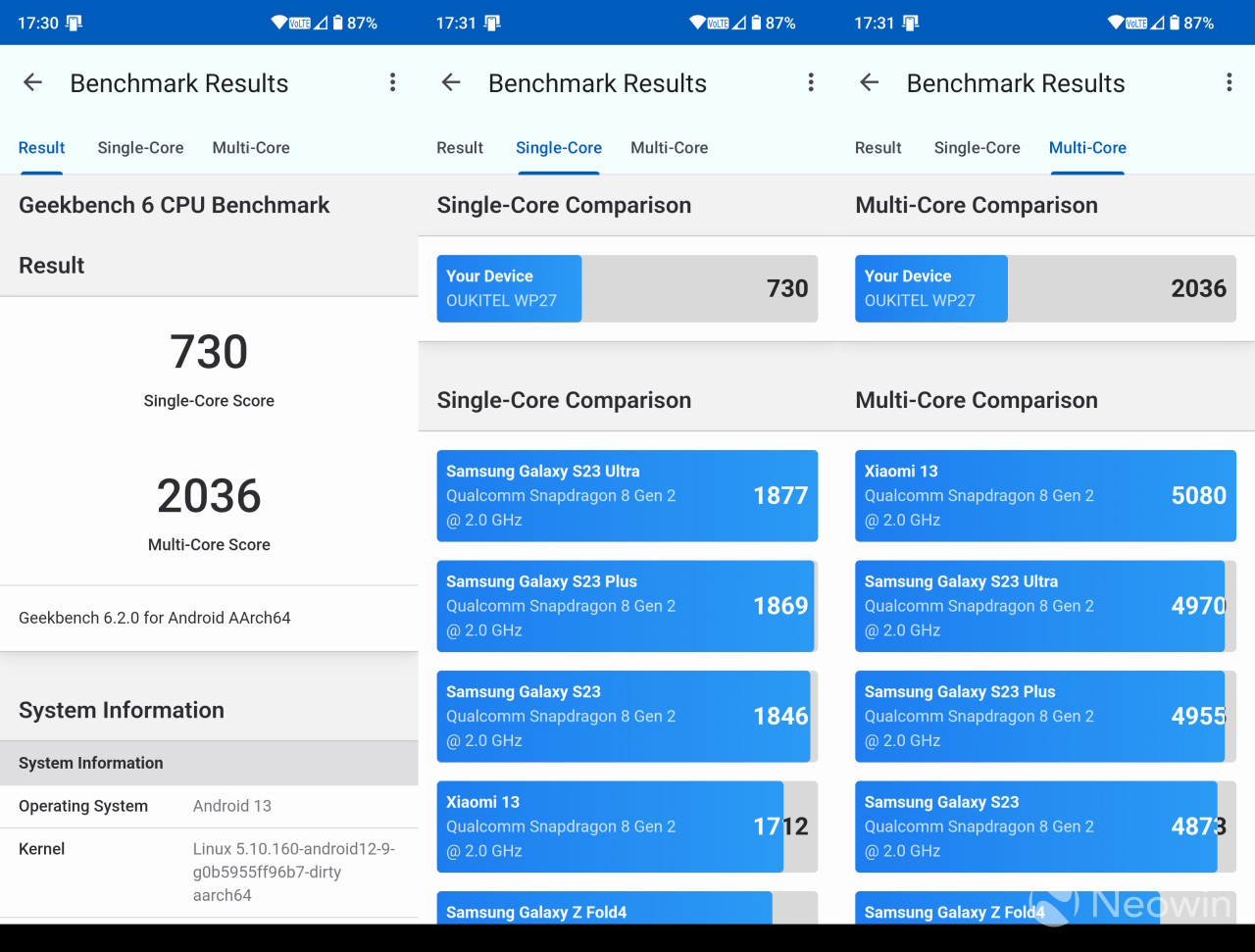This screenshot has width=1255, height=952.
Task: Tap the Geekbench 6 CPU Benchmark heading
Action: (175, 205)
